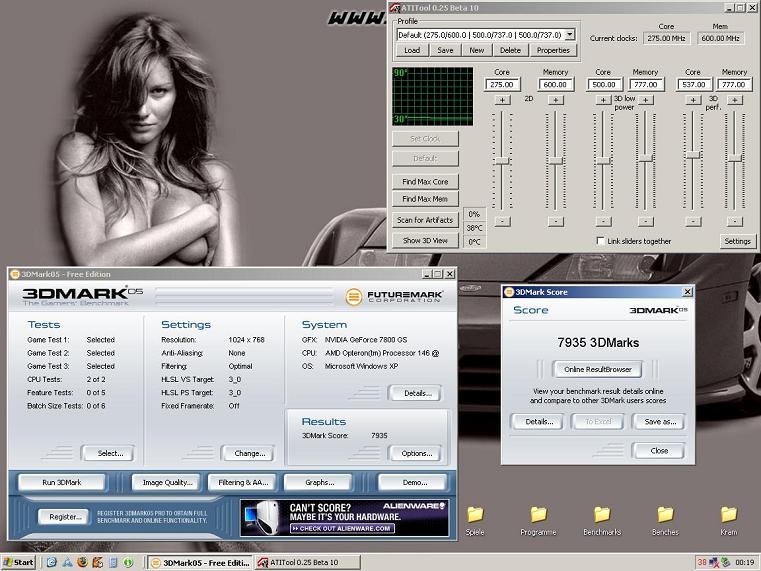
Task: Click Find Max Core button
Action: (425, 182)
